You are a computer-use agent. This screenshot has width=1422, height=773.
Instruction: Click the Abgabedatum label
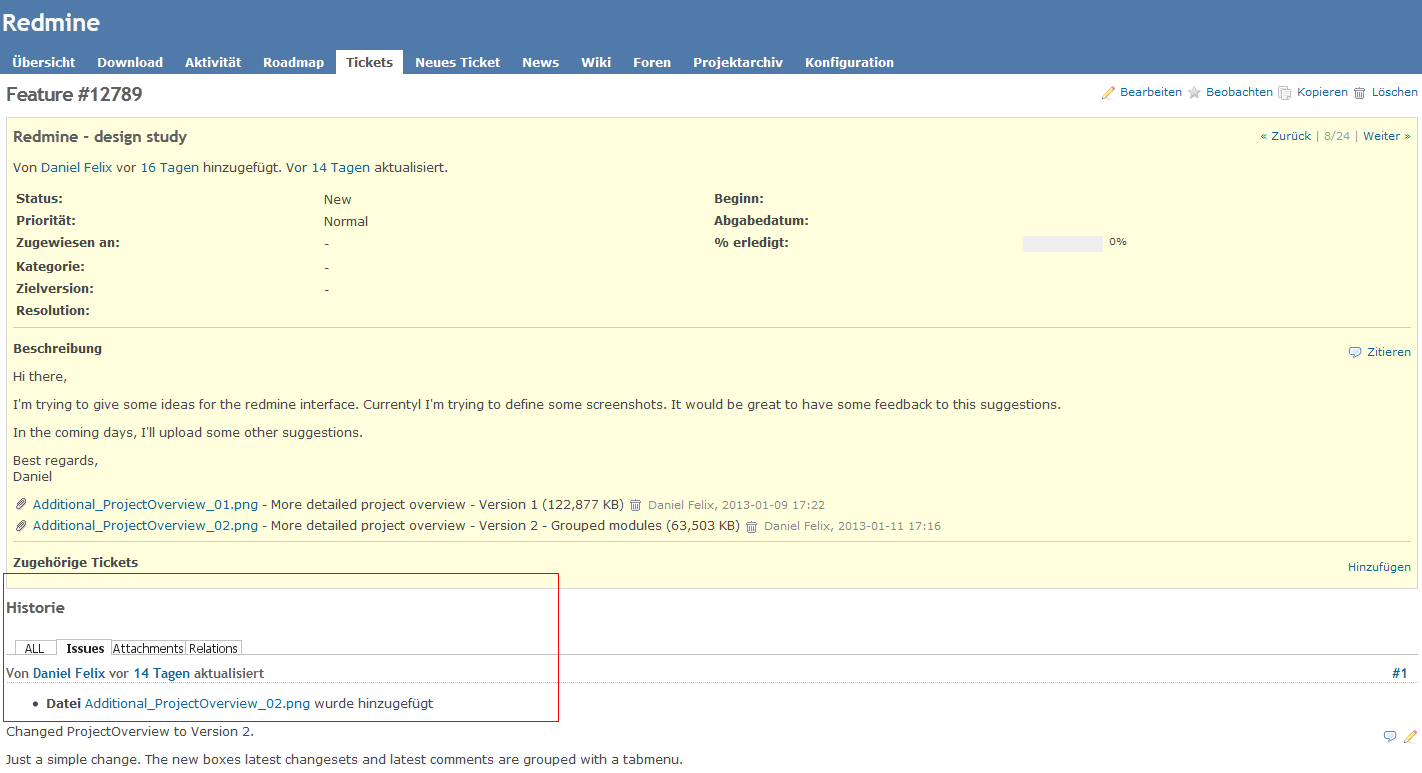761,221
